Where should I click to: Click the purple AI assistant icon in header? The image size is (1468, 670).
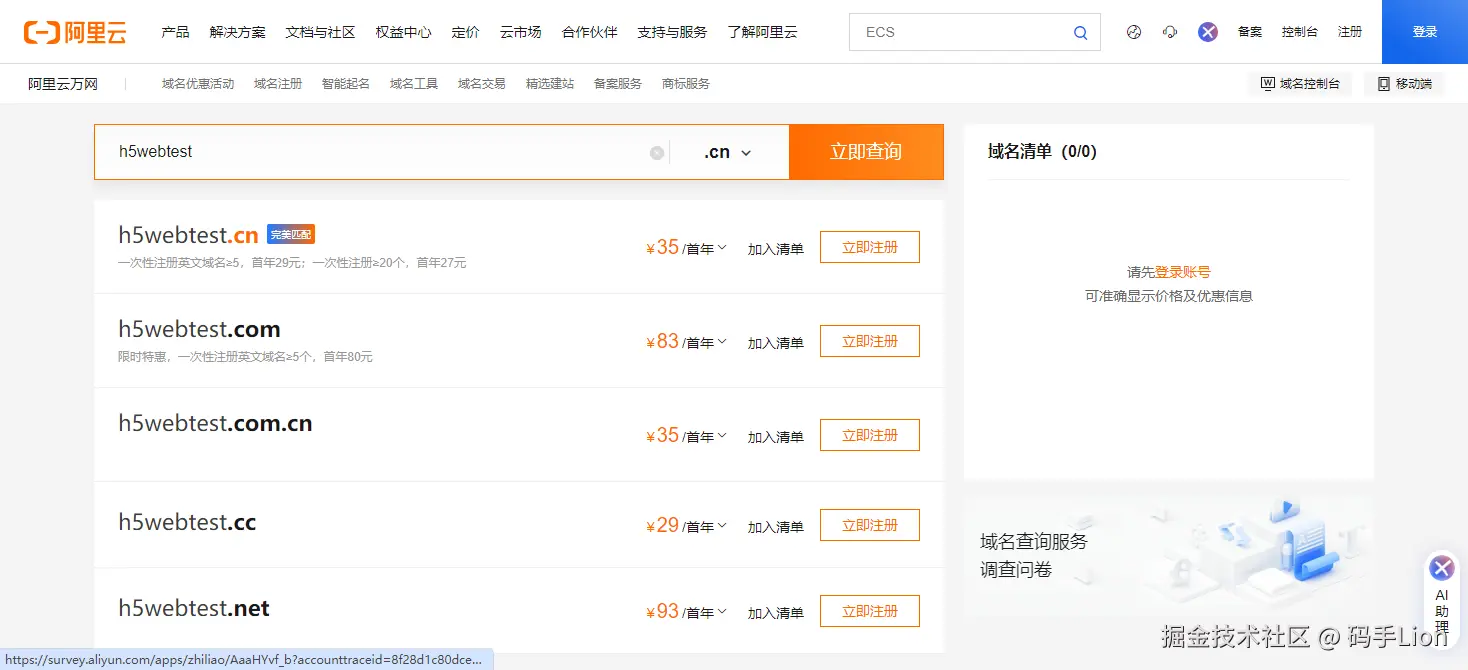coord(1208,32)
